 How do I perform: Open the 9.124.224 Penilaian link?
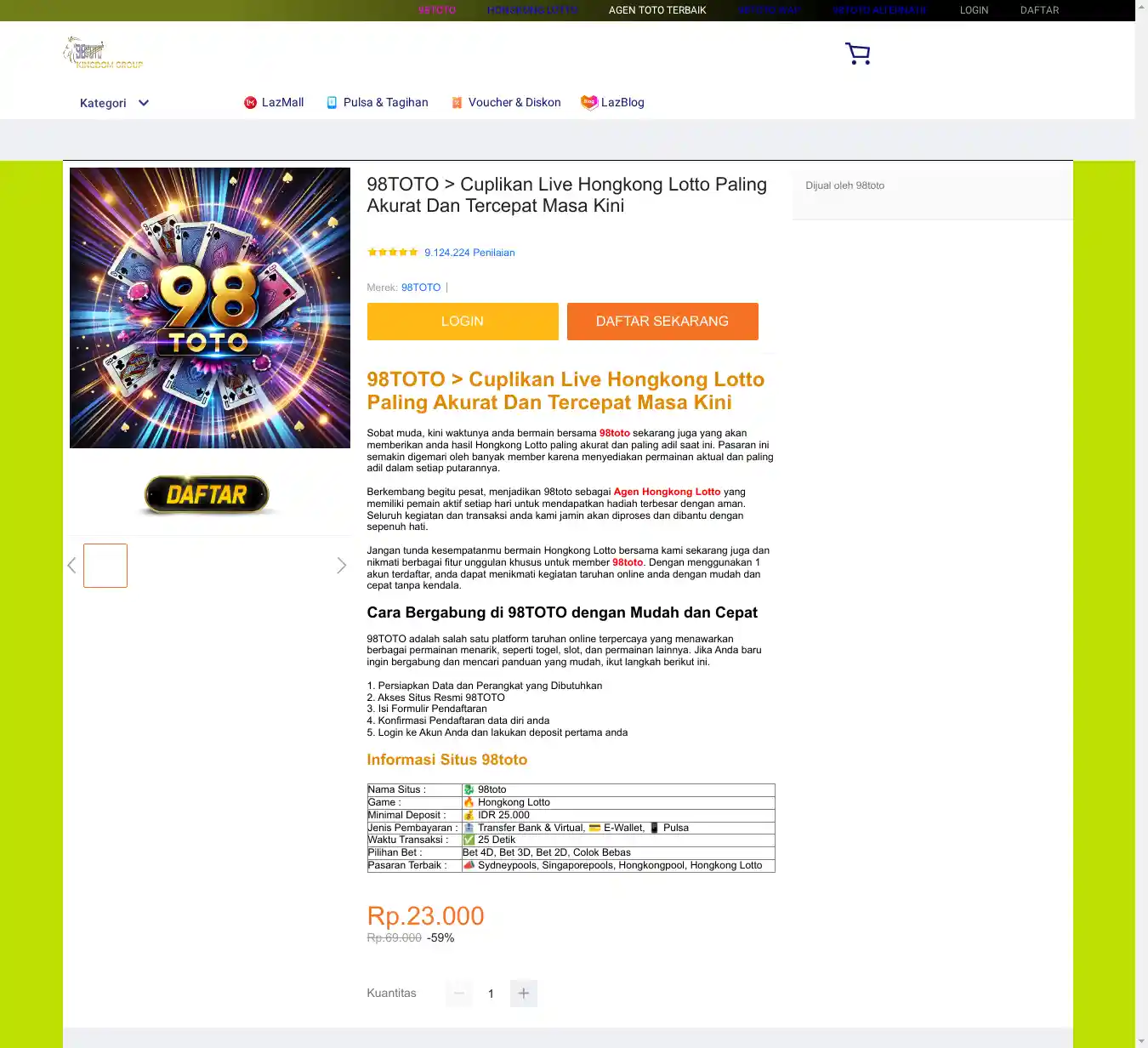[469, 253]
